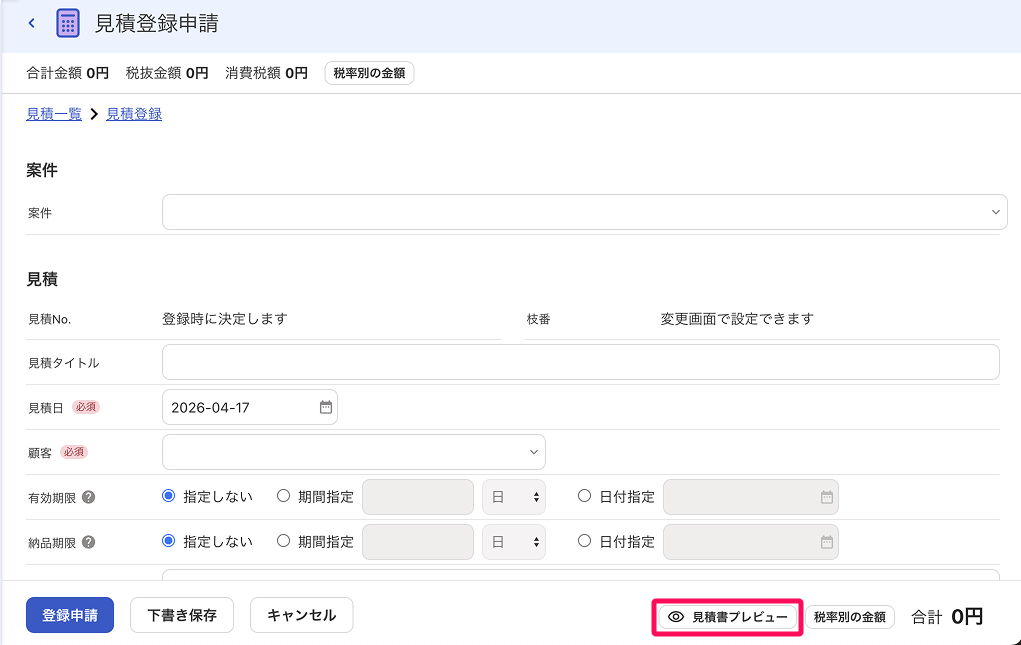This screenshot has height=645, width=1021.
Task: Go back using the header back chevron
Action: click(x=31, y=23)
